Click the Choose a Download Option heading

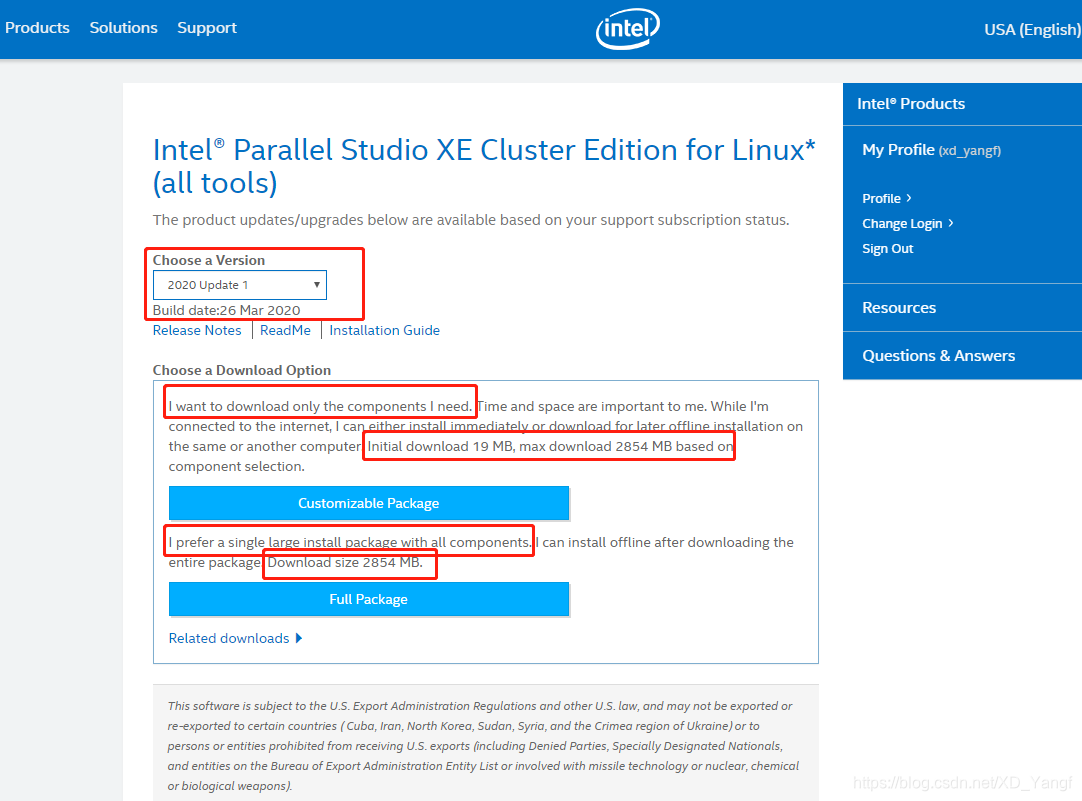coord(242,370)
